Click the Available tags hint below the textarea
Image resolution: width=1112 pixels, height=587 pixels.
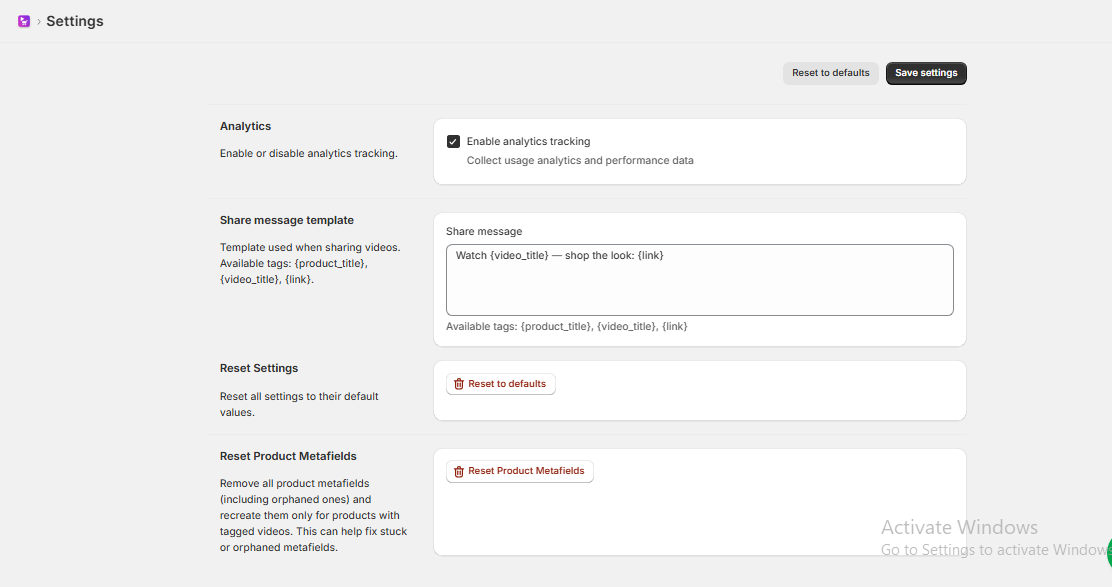coord(566,326)
